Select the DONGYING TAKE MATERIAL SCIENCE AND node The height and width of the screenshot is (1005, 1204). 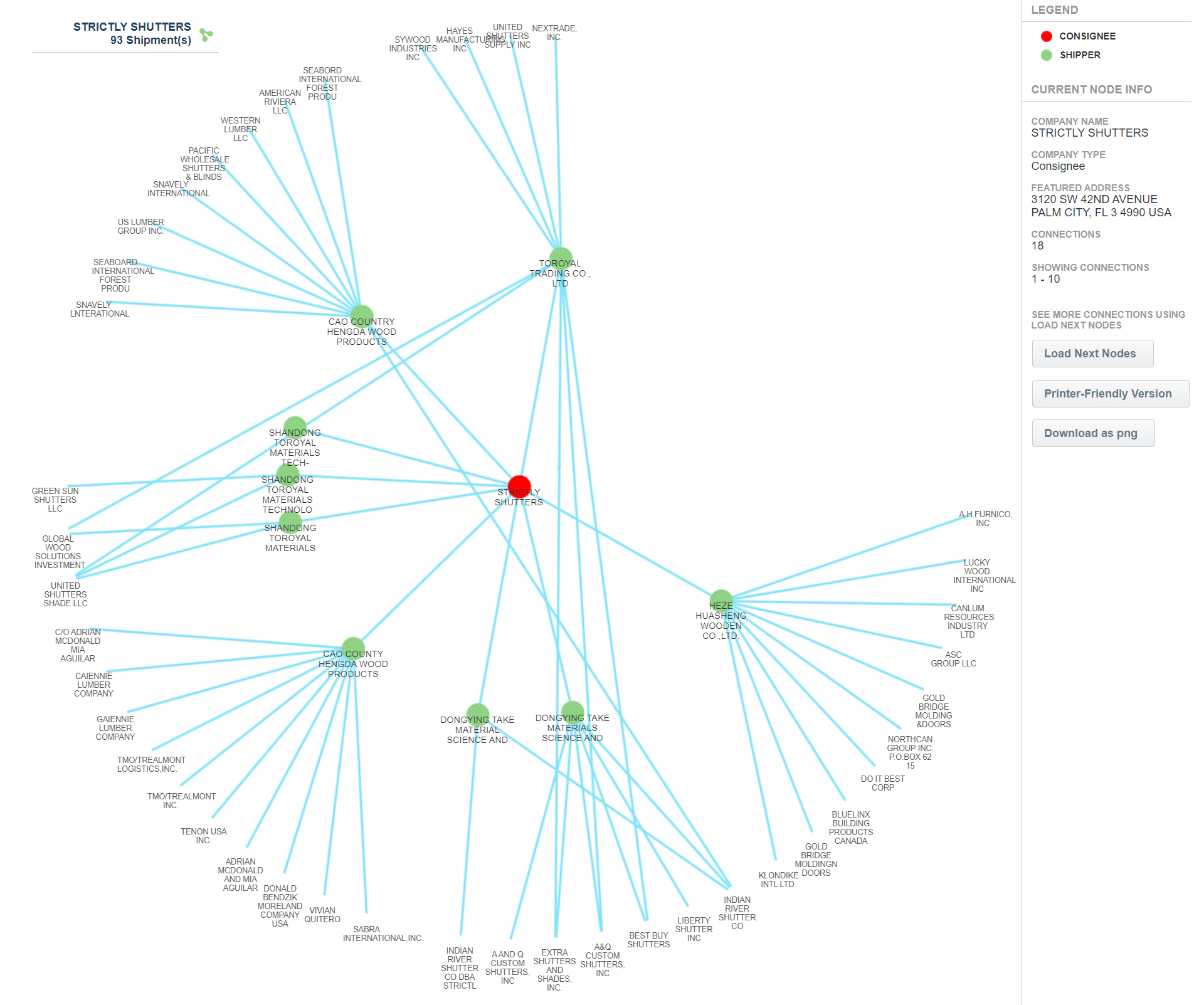coord(478,715)
